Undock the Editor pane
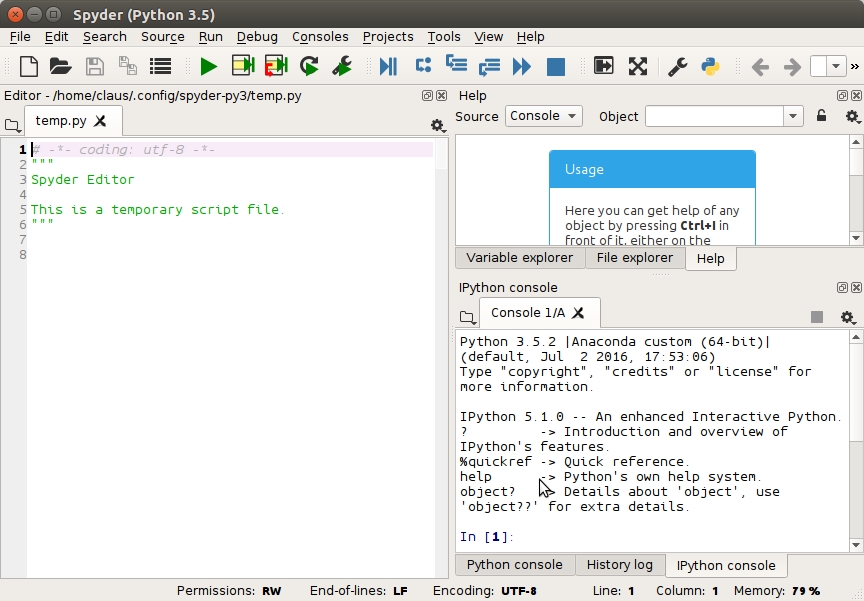864x601 pixels. 427,95
